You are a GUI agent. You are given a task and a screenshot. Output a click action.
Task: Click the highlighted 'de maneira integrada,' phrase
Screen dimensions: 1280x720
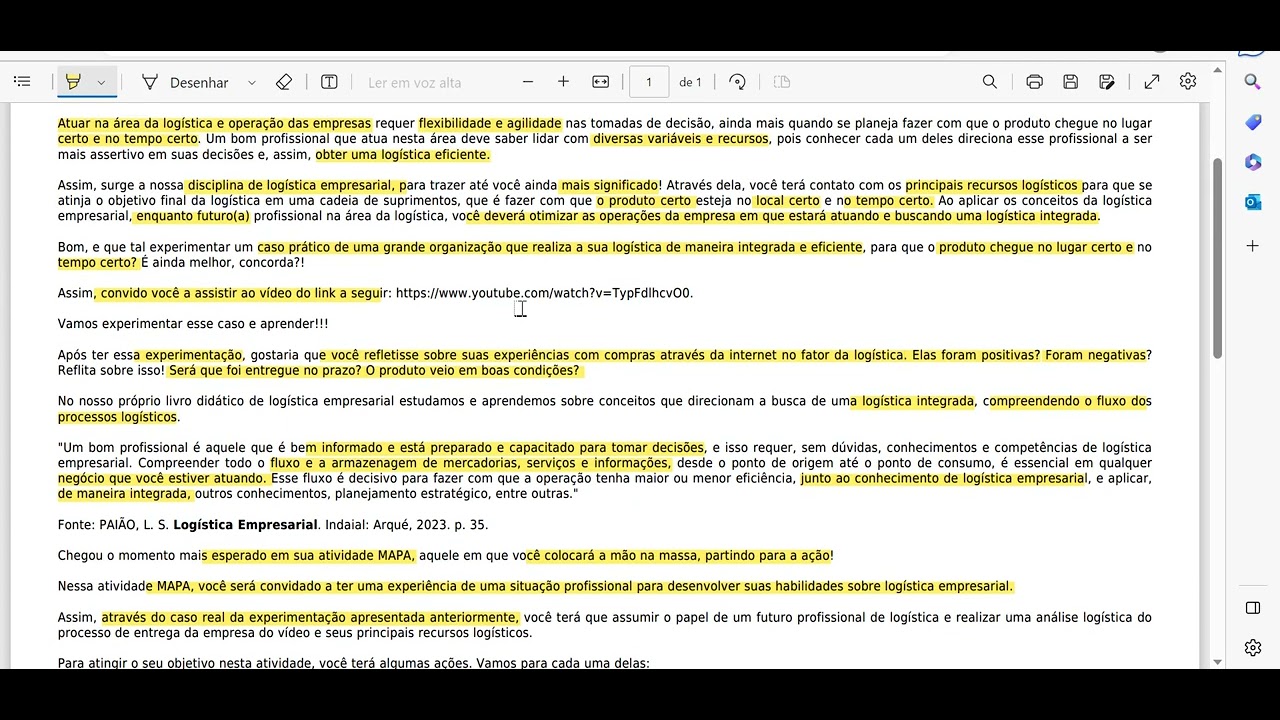click(124, 494)
